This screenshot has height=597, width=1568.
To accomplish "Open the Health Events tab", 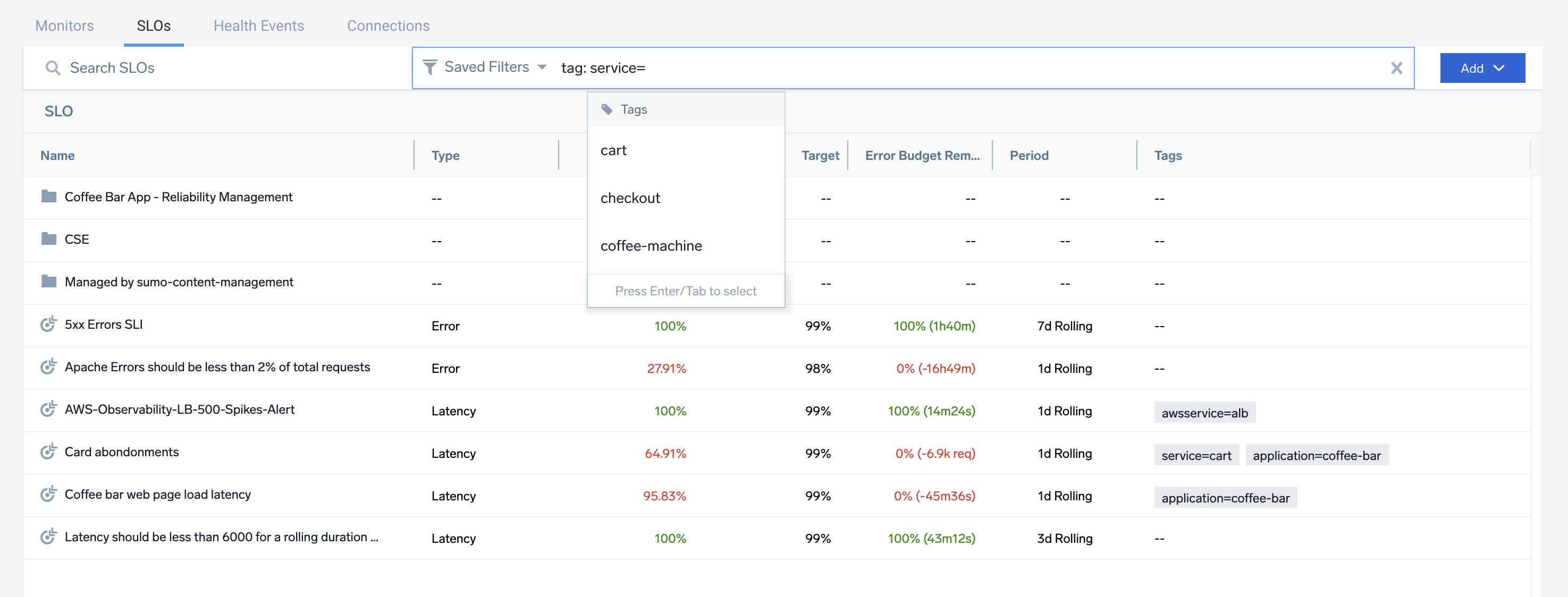I will coord(259,25).
